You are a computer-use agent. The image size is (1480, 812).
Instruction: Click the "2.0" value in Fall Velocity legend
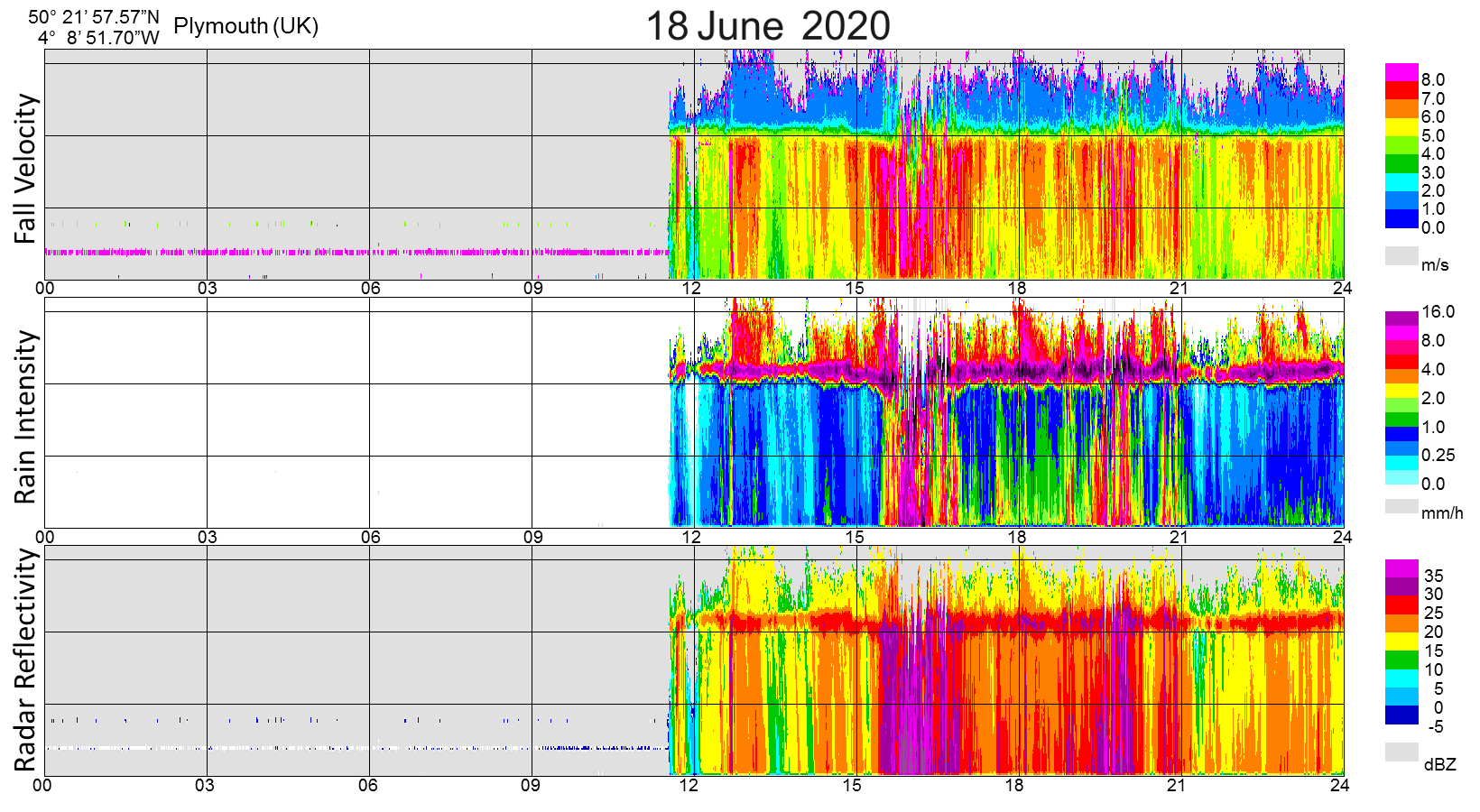click(x=1433, y=191)
